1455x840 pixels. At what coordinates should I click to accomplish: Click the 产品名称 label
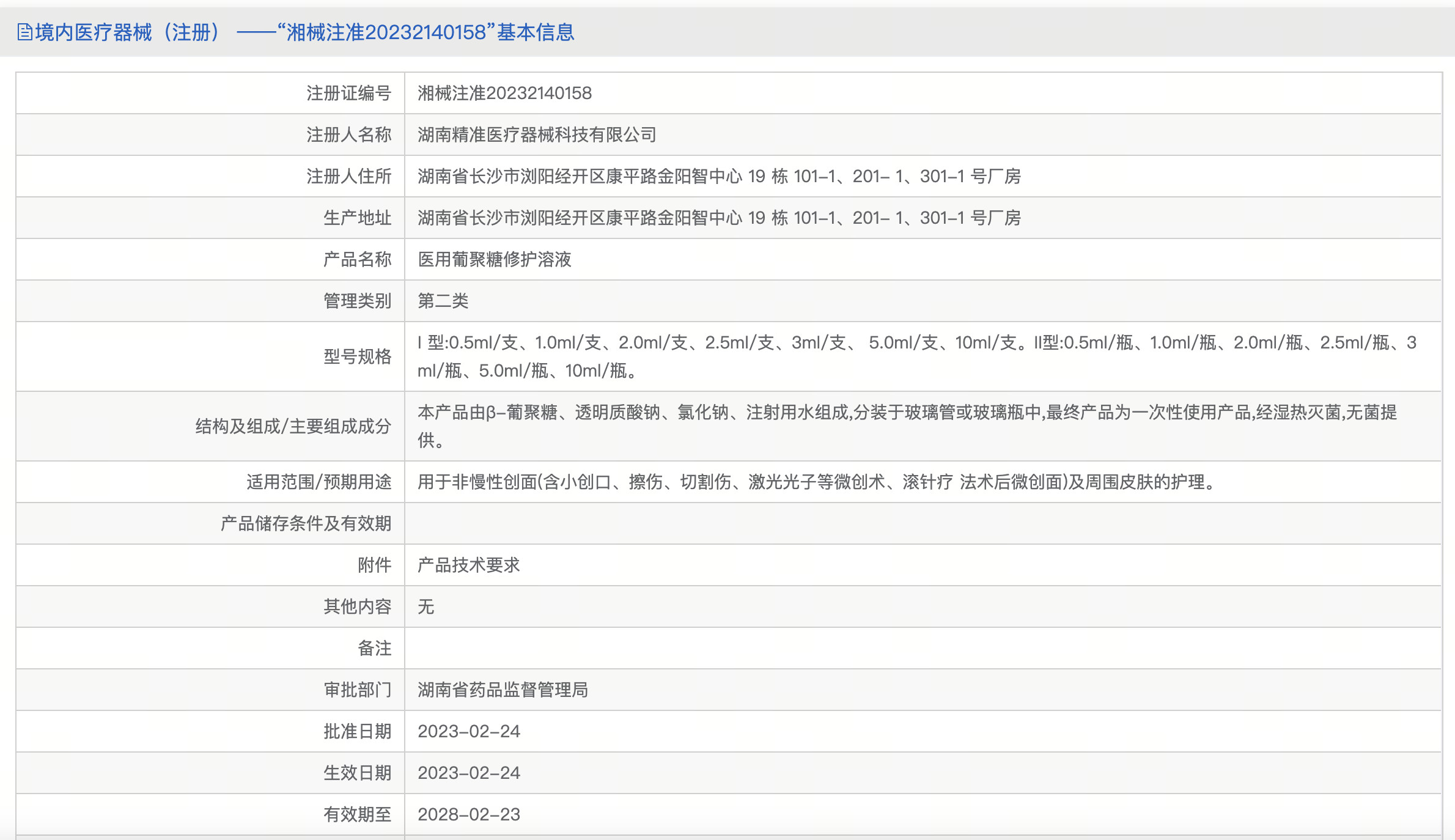click(x=357, y=259)
